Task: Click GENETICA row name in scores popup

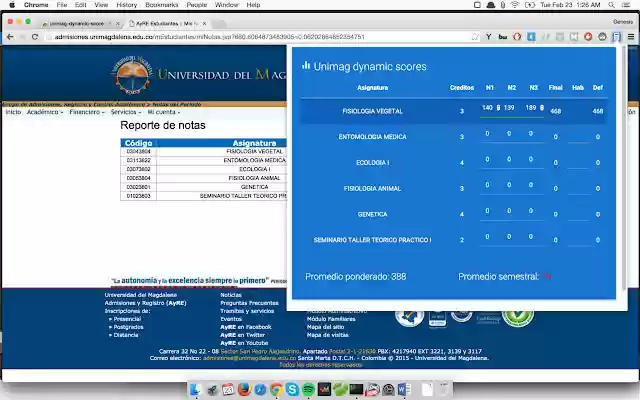Action: point(372,214)
